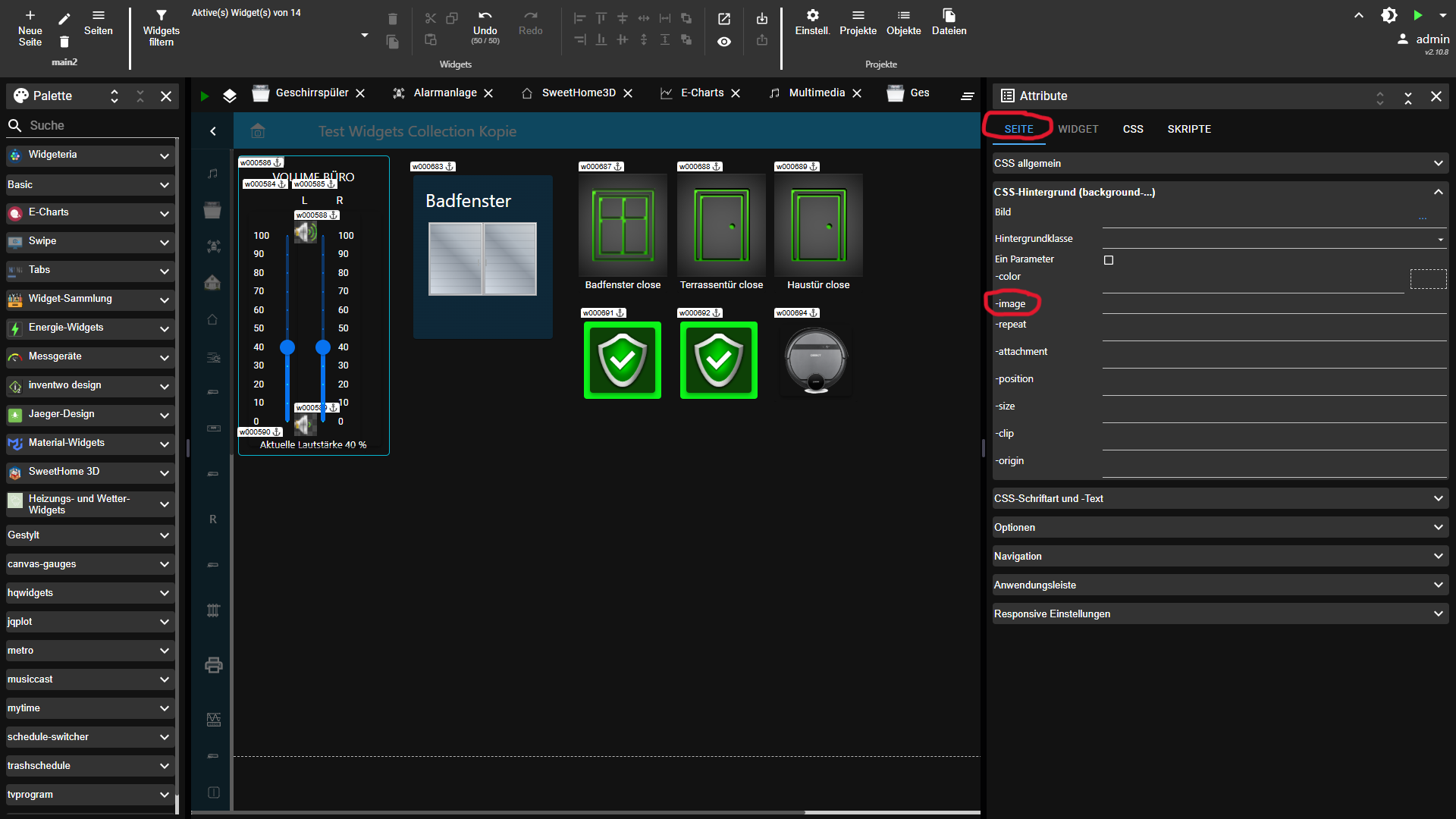
Task: Toggle the eye visibility icon in toolbar
Action: click(x=724, y=42)
